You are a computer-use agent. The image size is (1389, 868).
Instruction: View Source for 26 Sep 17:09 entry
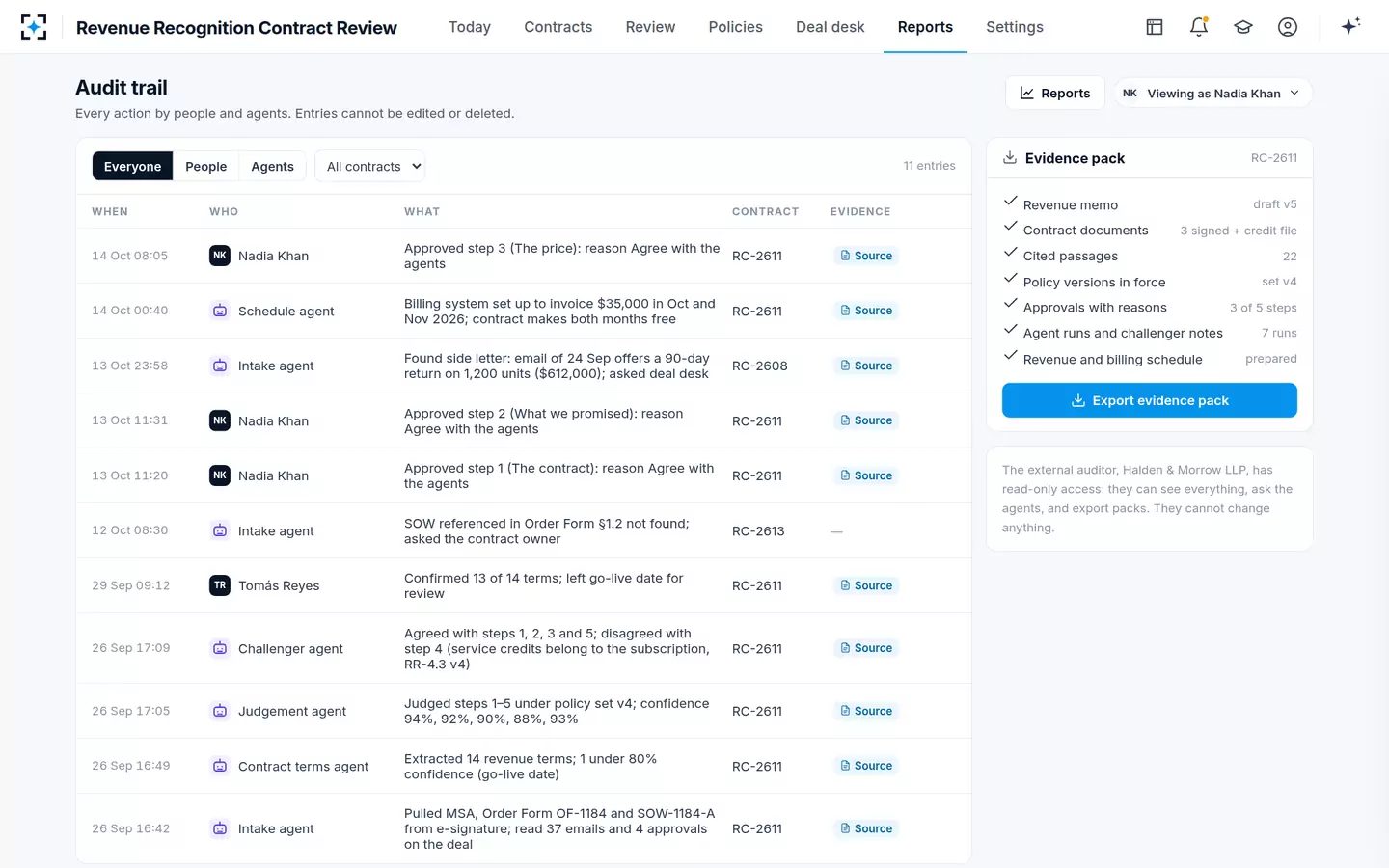(866, 648)
